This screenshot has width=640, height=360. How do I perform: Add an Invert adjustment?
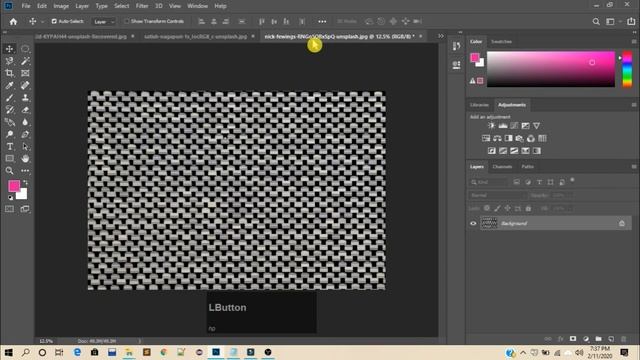click(492, 151)
